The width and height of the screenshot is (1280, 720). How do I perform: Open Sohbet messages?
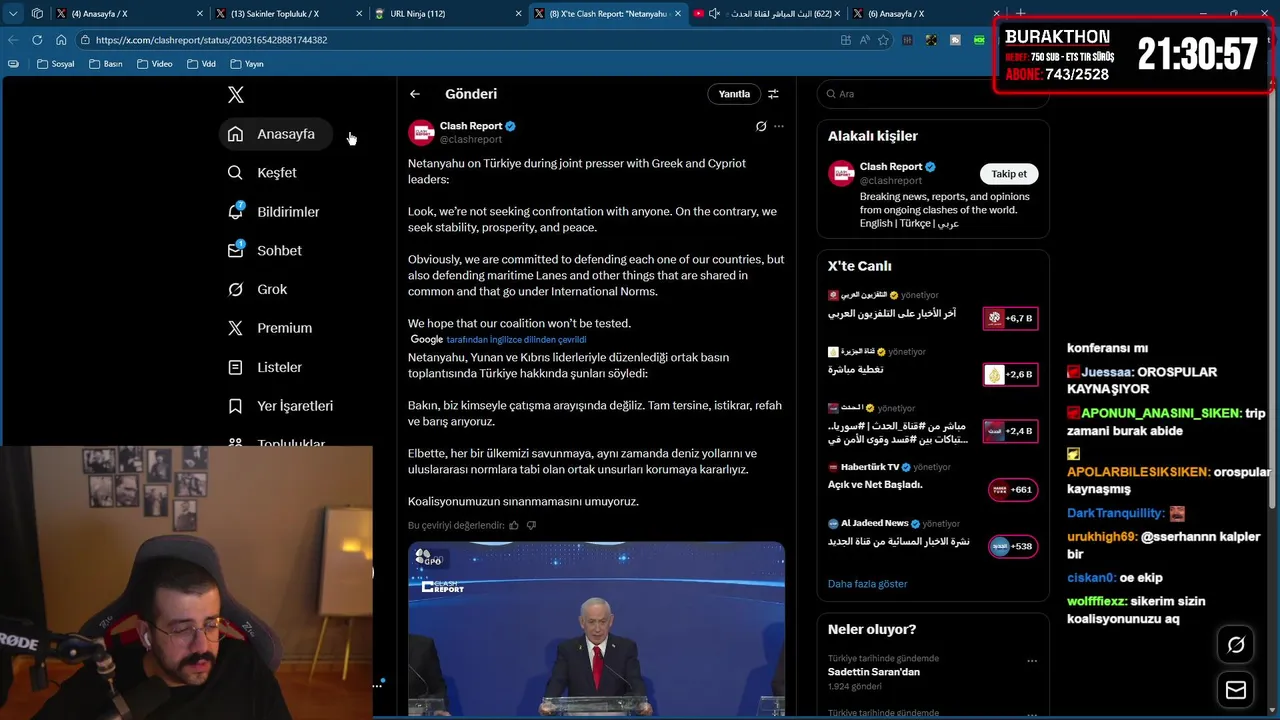265,251
